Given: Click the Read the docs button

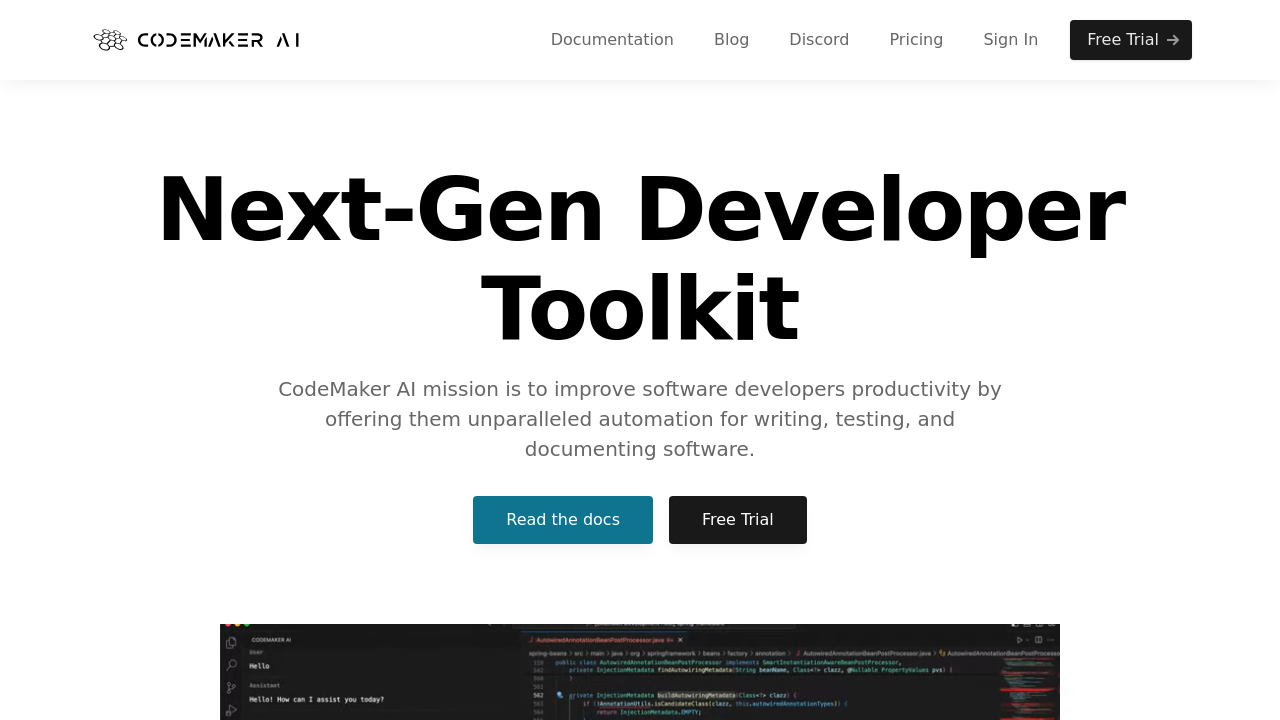Looking at the screenshot, I should 563,520.
